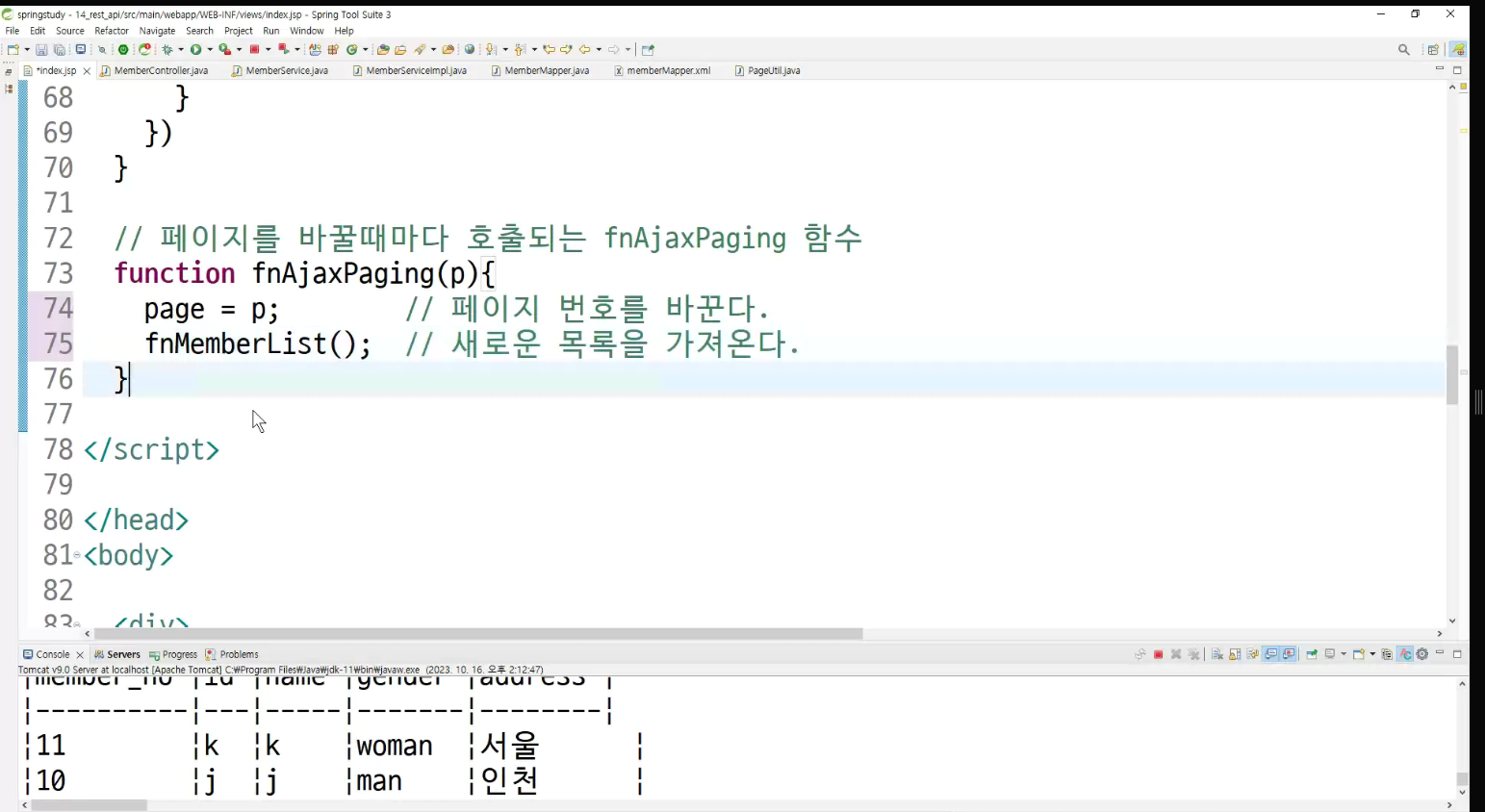Open the Search magnifier icon at toolbar right
1485x812 pixels.
tap(1404, 50)
